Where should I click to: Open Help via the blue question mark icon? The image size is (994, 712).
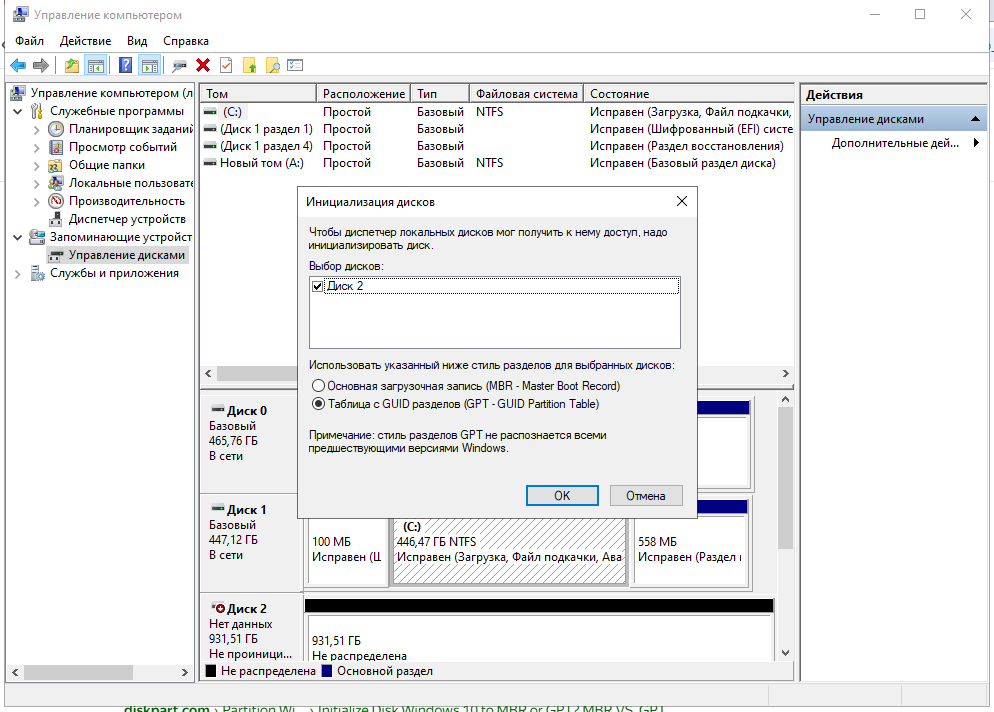126,65
